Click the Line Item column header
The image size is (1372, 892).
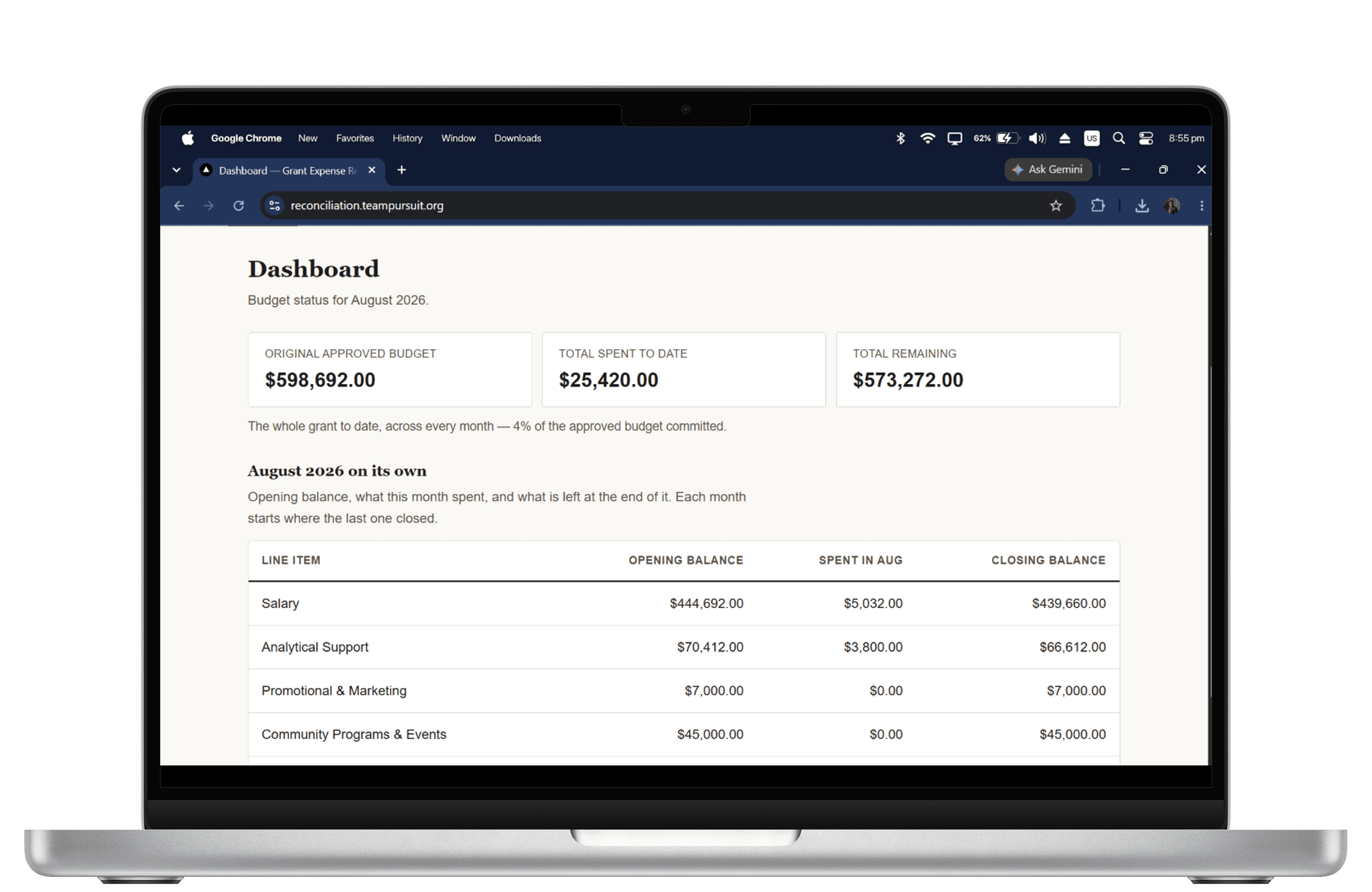pos(291,560)
